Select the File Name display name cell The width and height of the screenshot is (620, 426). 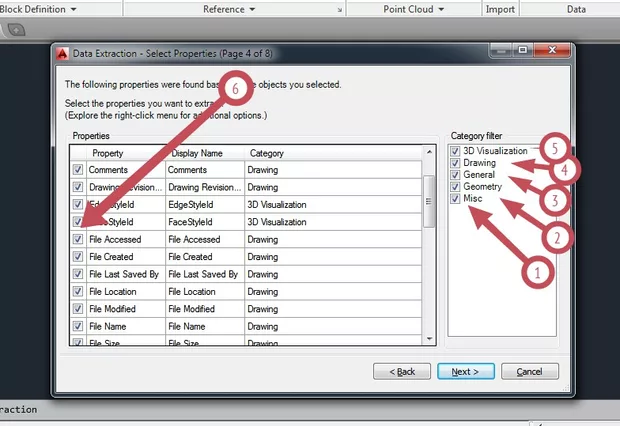tap(205, 326)
